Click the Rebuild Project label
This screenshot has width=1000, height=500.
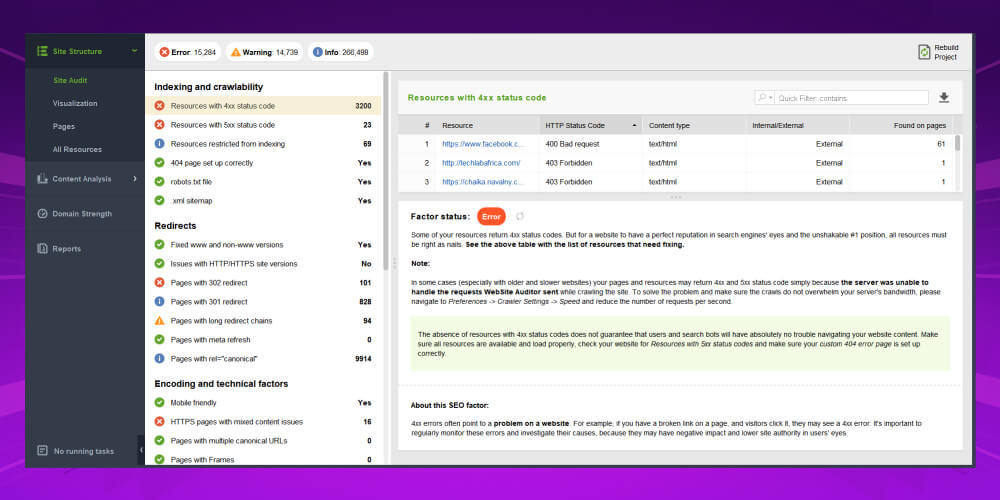coord(946,52)
